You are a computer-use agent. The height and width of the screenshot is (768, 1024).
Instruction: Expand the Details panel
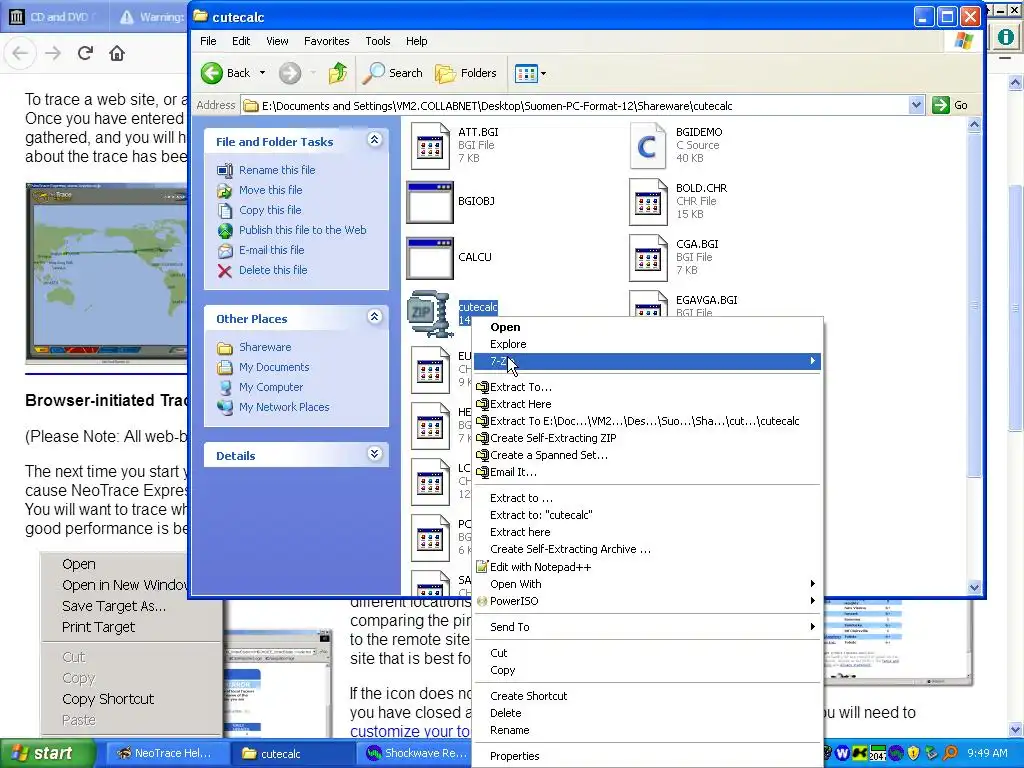click(374, 454)
